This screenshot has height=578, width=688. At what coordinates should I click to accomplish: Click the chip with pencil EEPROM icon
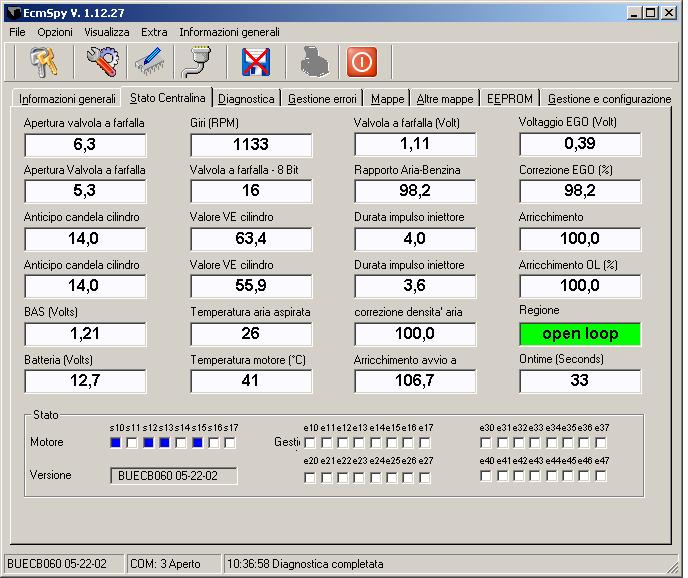tap(149, 62)
